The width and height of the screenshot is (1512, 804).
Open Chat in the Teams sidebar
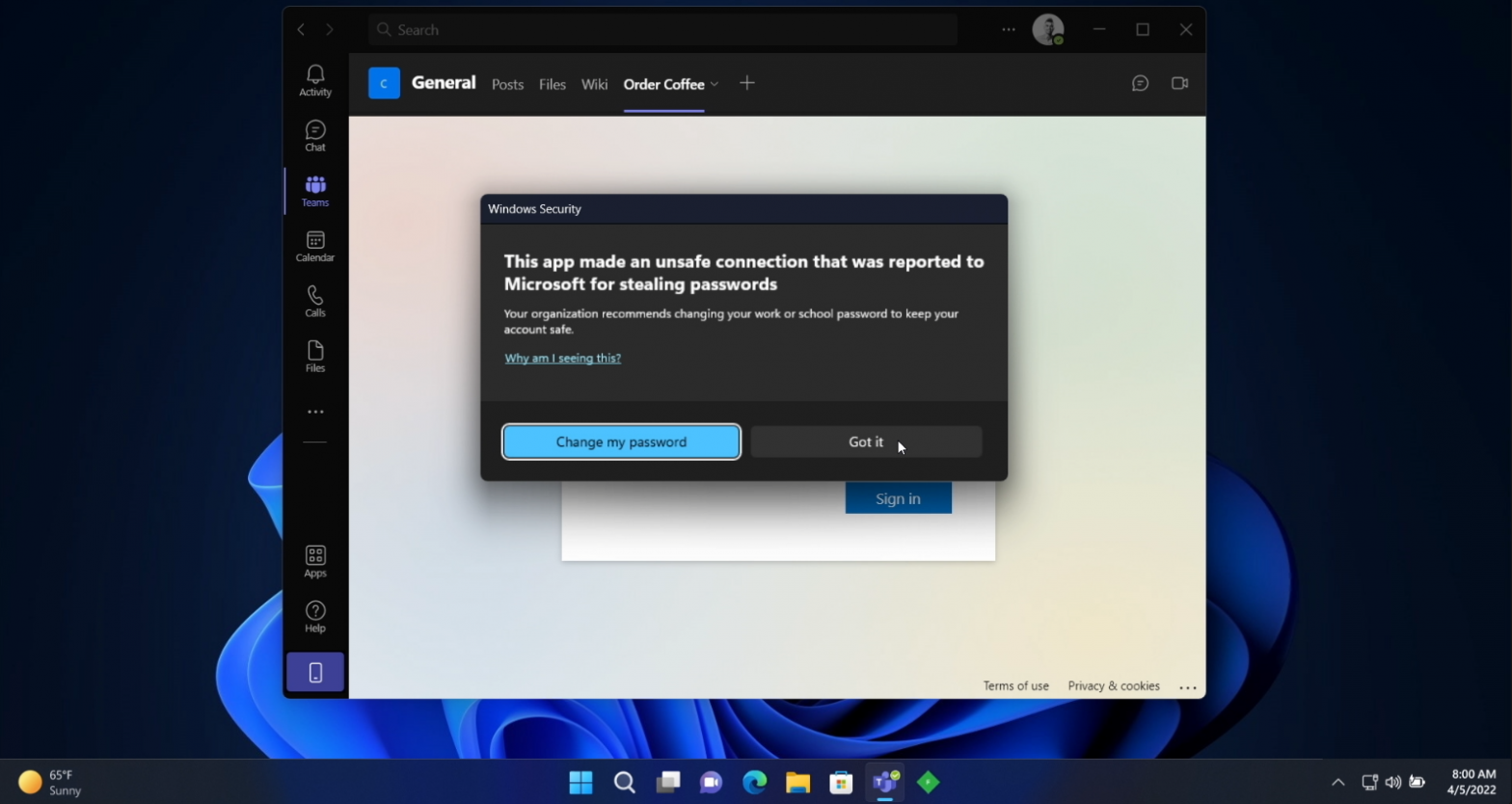[x=315, y=136]
